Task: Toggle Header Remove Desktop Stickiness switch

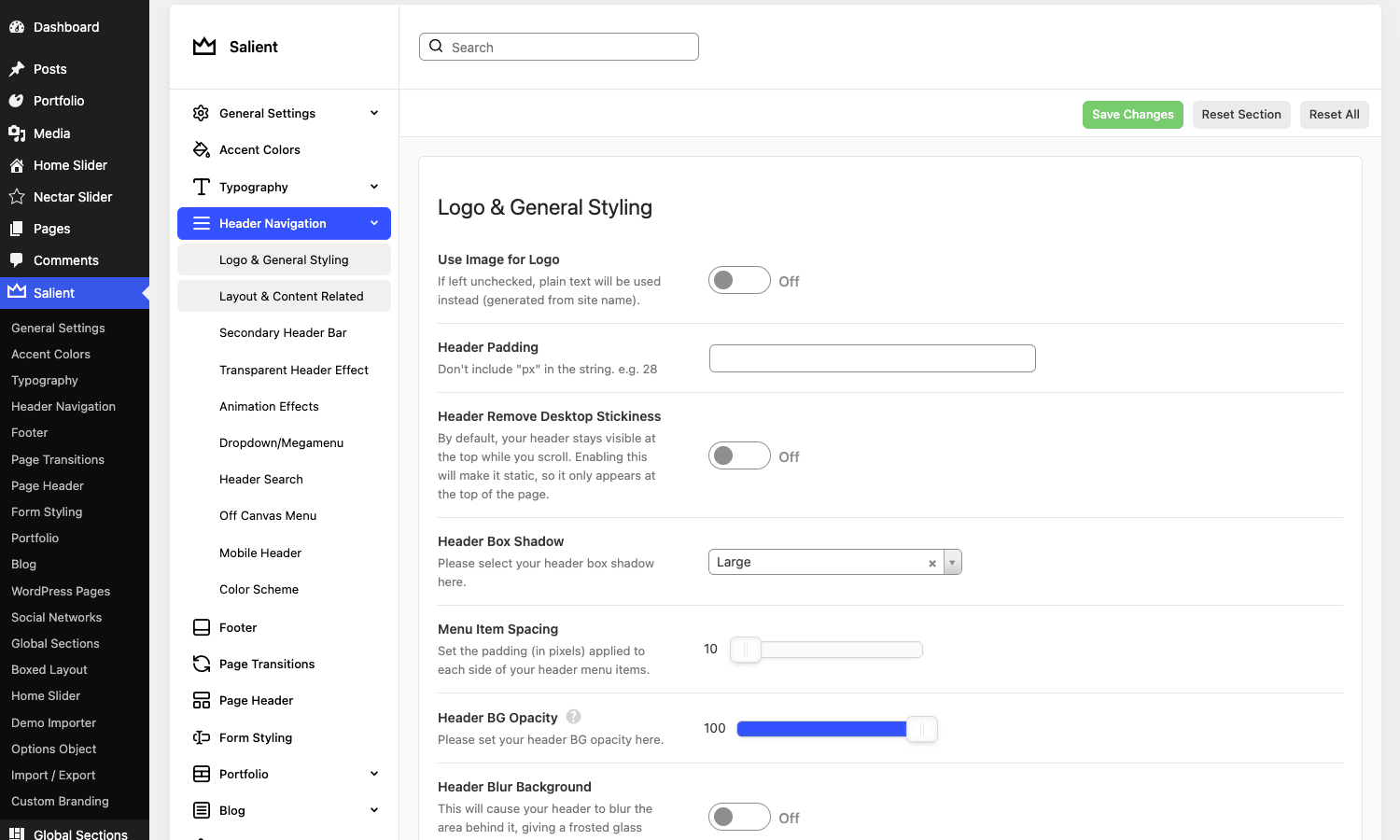Action: (739, 455)
